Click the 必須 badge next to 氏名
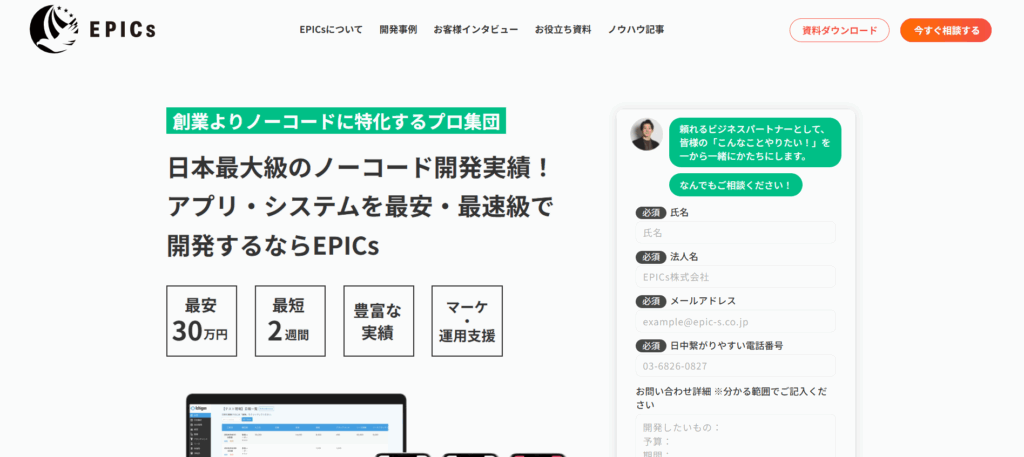The image size is (1024, 457). pyautogui.click(x=650, y=213)
